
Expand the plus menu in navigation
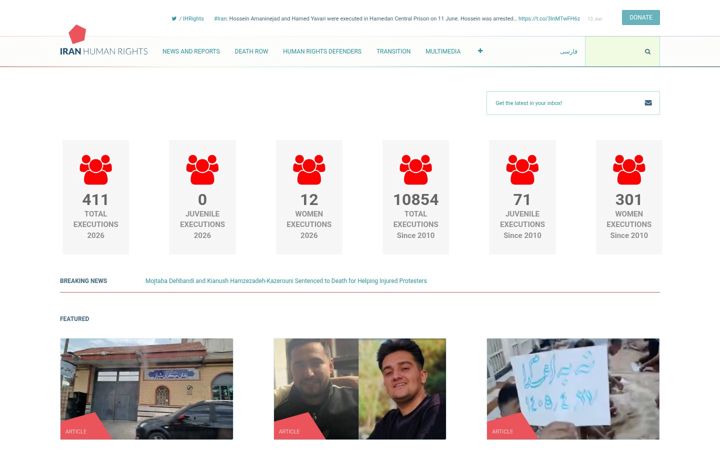480,51
